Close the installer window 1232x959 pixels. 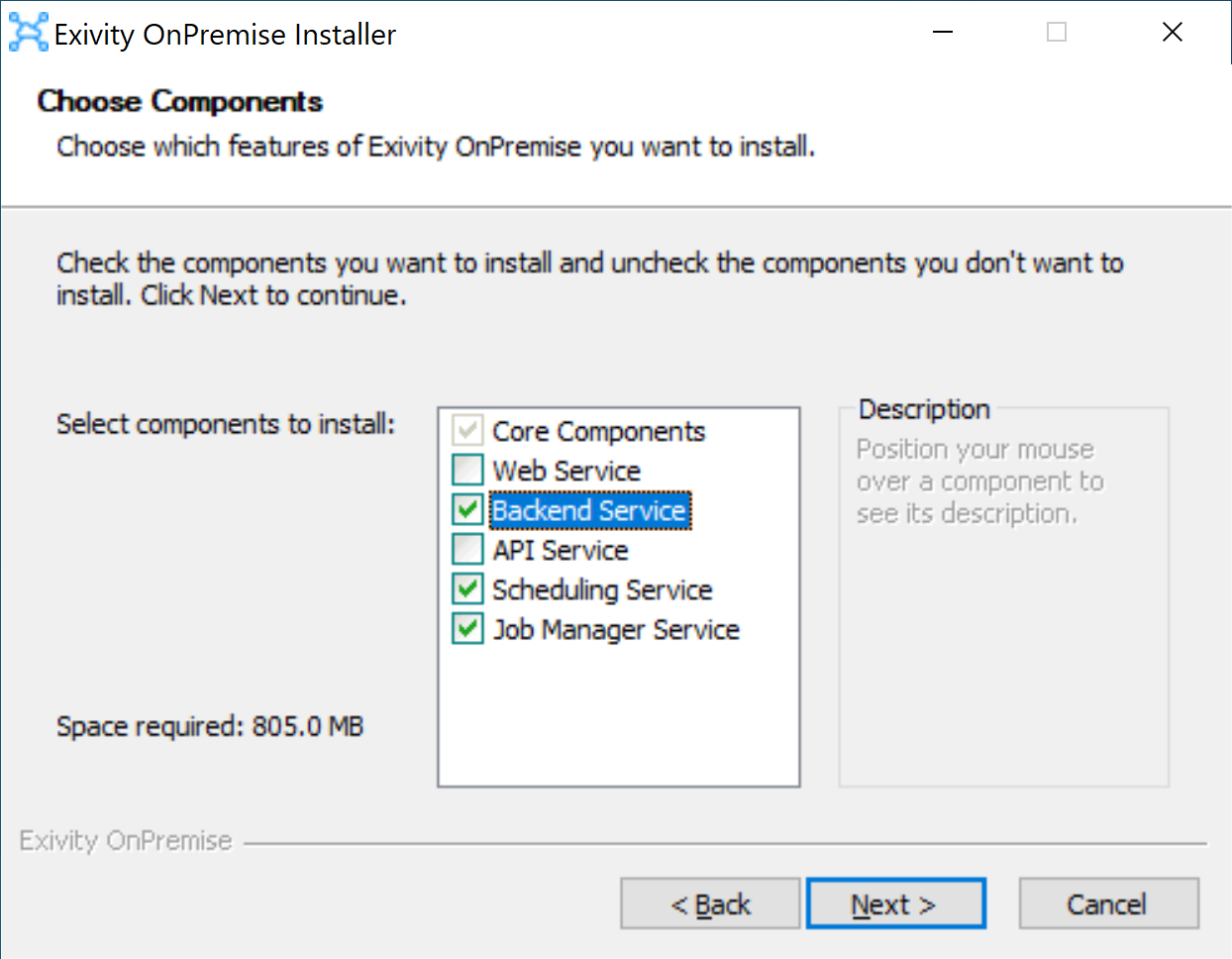point(1173,33)
